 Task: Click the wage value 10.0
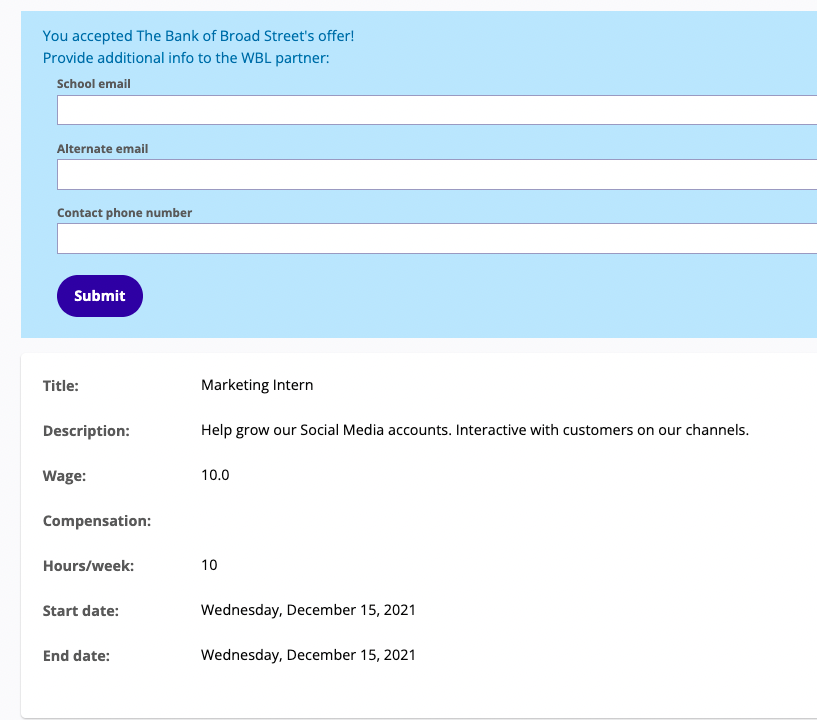click(215, 475)
